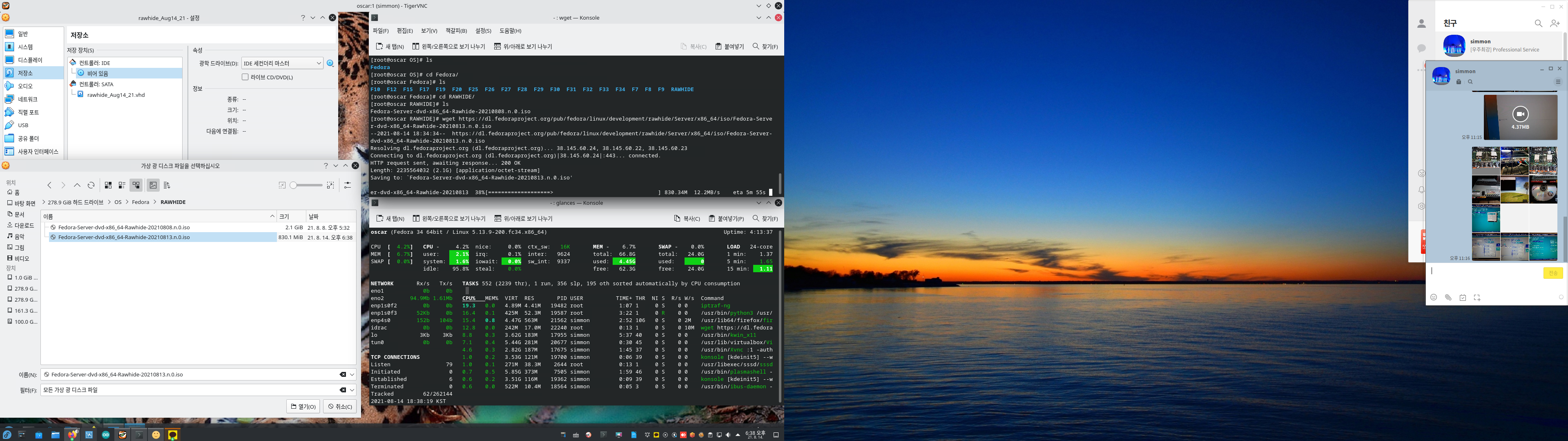Open Edit menu in wget Konsole
Image resolution: width=1568 pixels, height=441 pixels.
click(405, 31)
